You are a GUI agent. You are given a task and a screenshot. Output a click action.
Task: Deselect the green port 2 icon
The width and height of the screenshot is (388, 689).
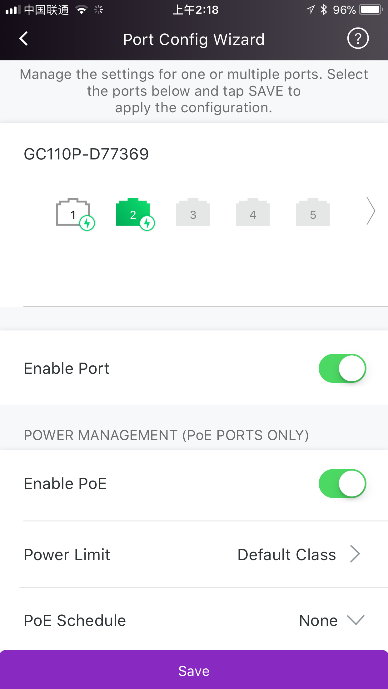133,213
